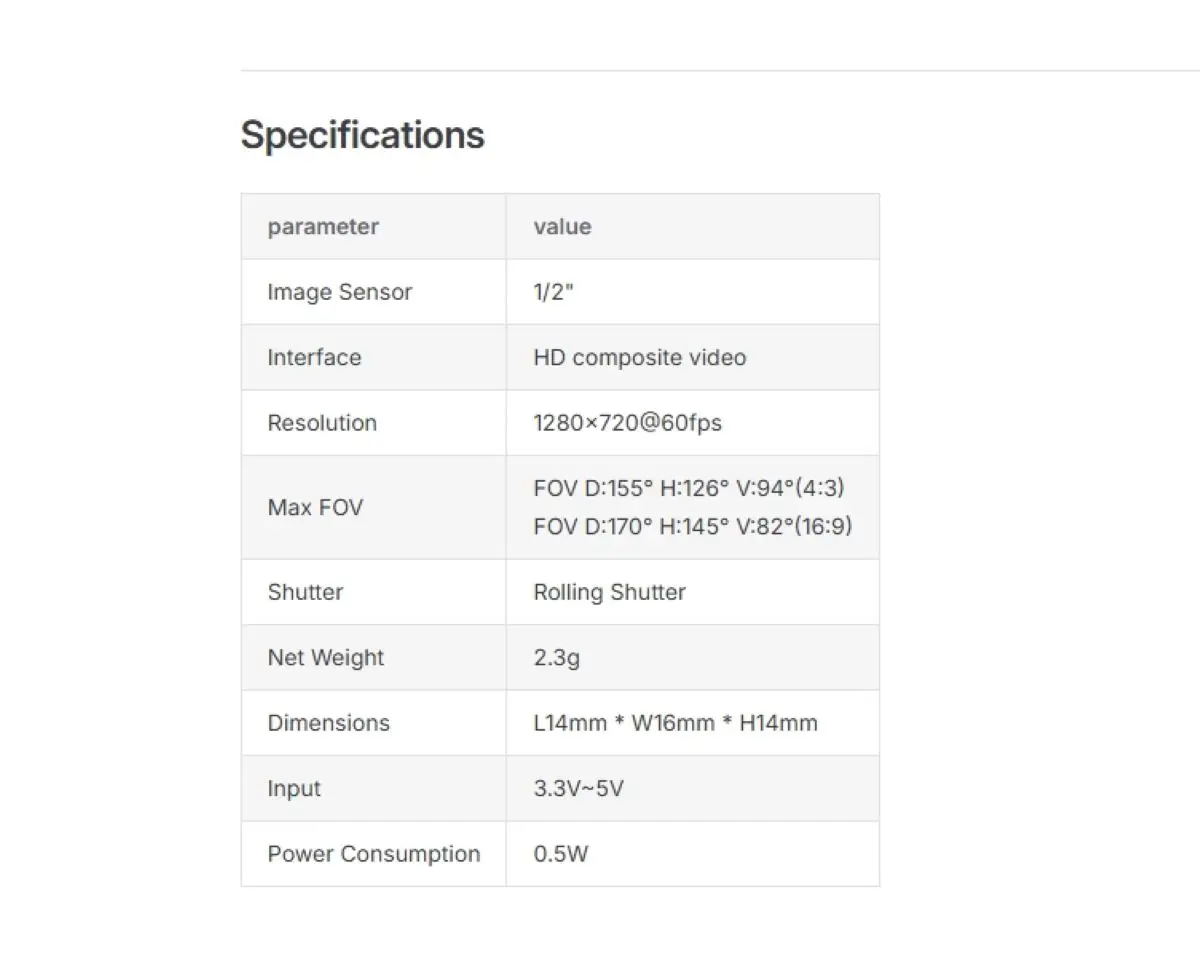Click the Interface row label
Image resolution: width=1200 pixels, height=961 pixels.
tap(314, 357)
